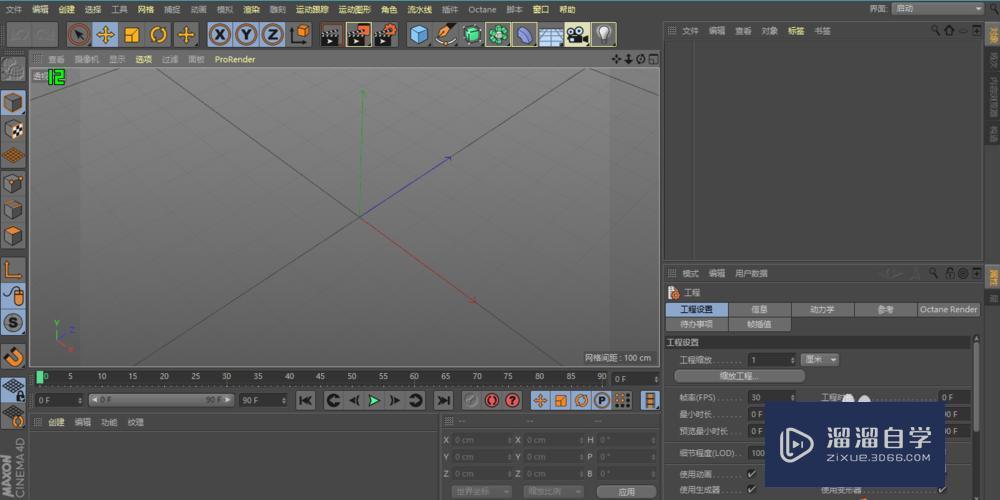1000x500 pixels.
Task: Add a Light object
Action: pyautogui.click(x=603, y=34)
